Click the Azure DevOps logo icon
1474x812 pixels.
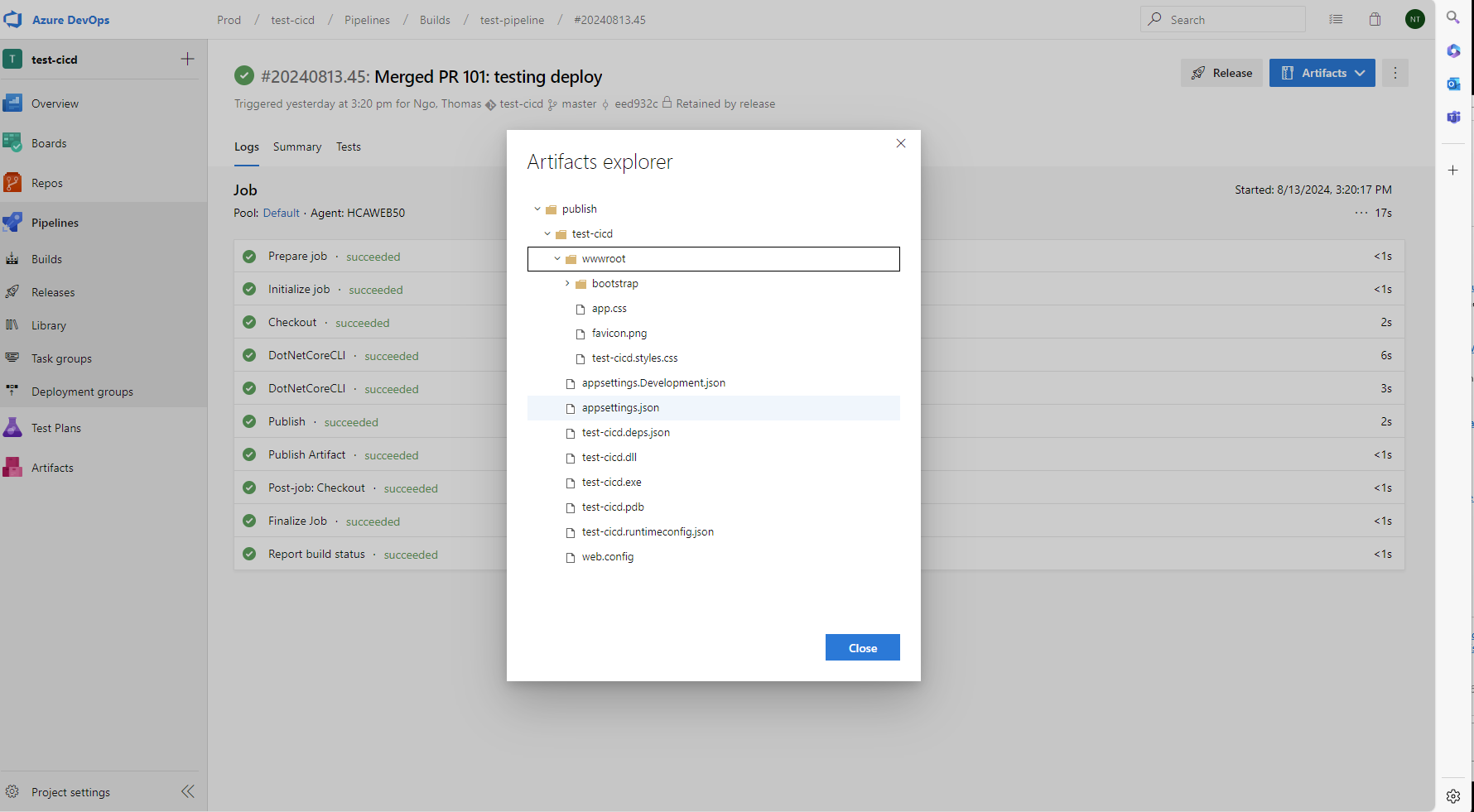point(13,19)
